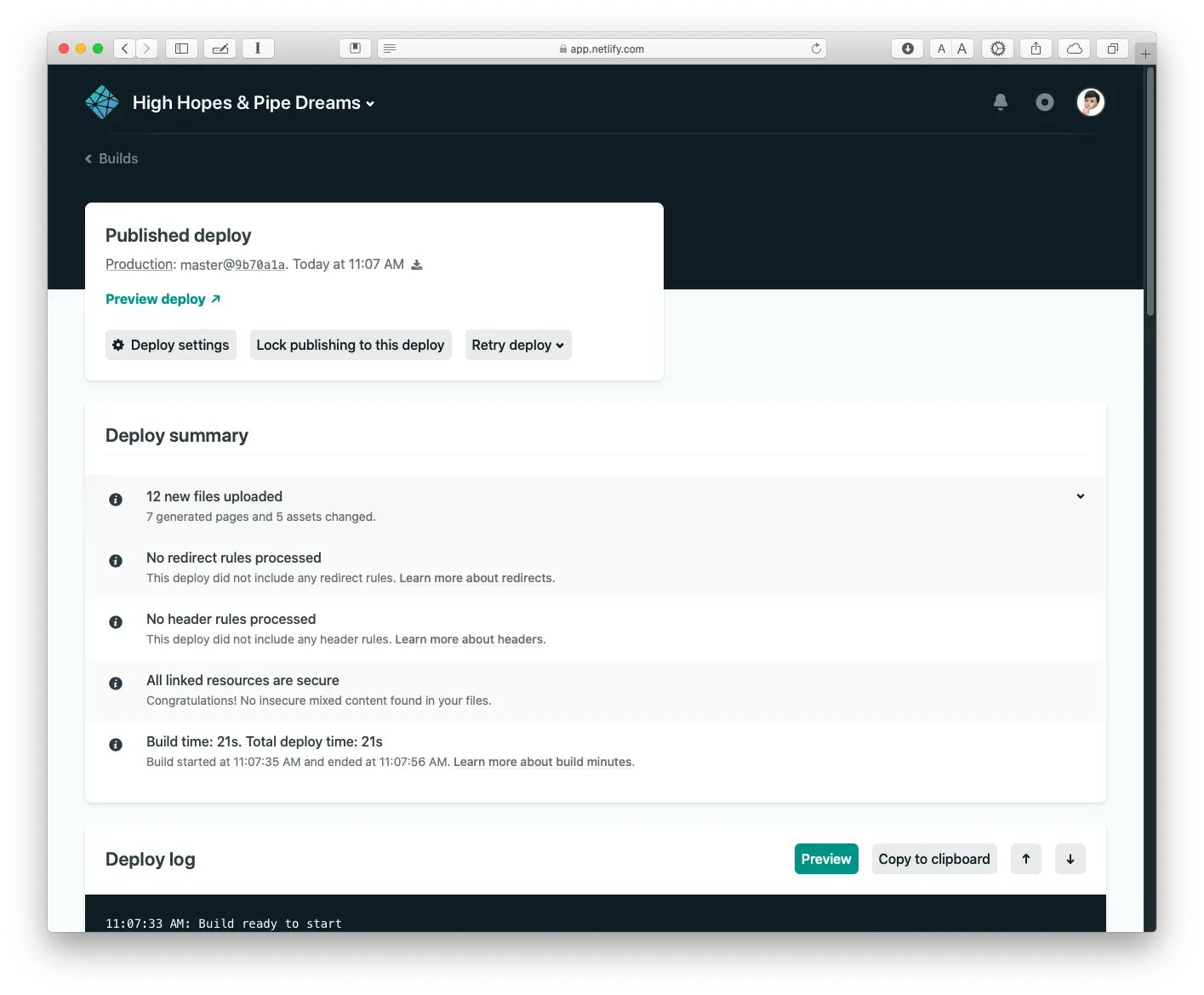1204x995 pixels.
Task: Open Learn more about redirects
Action: 476,578
